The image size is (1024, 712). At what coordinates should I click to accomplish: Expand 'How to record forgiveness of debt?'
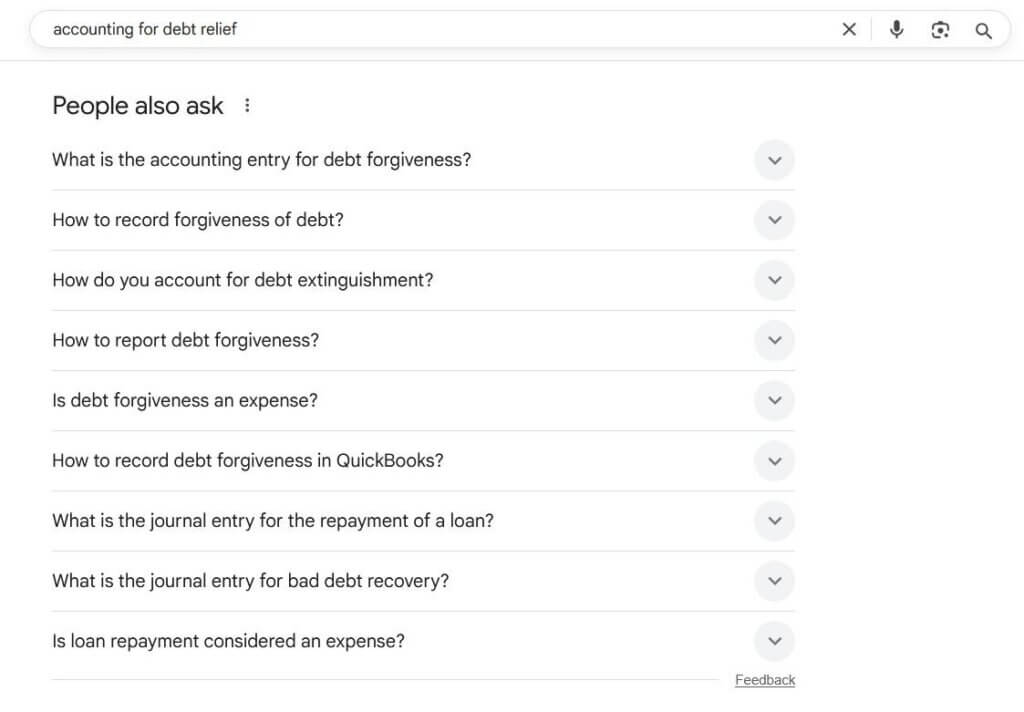774,220
